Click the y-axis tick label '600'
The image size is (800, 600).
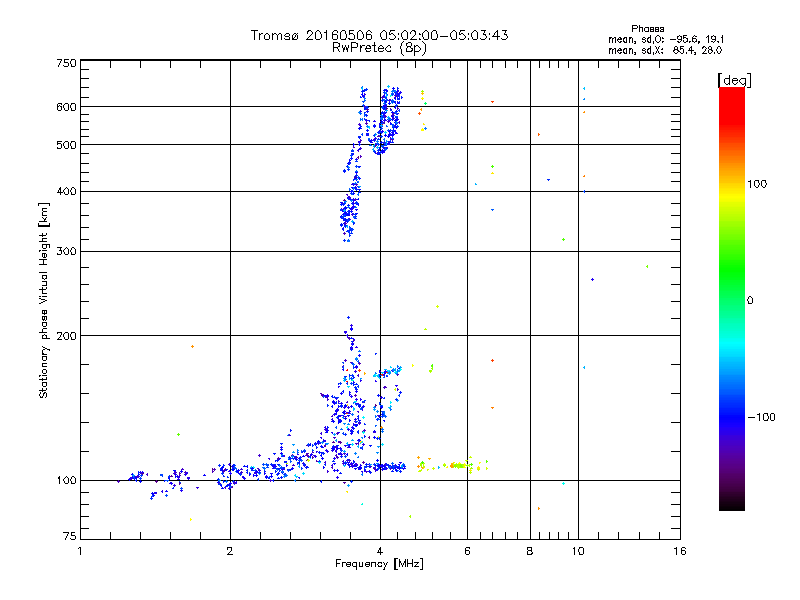(x=66, y=107)
